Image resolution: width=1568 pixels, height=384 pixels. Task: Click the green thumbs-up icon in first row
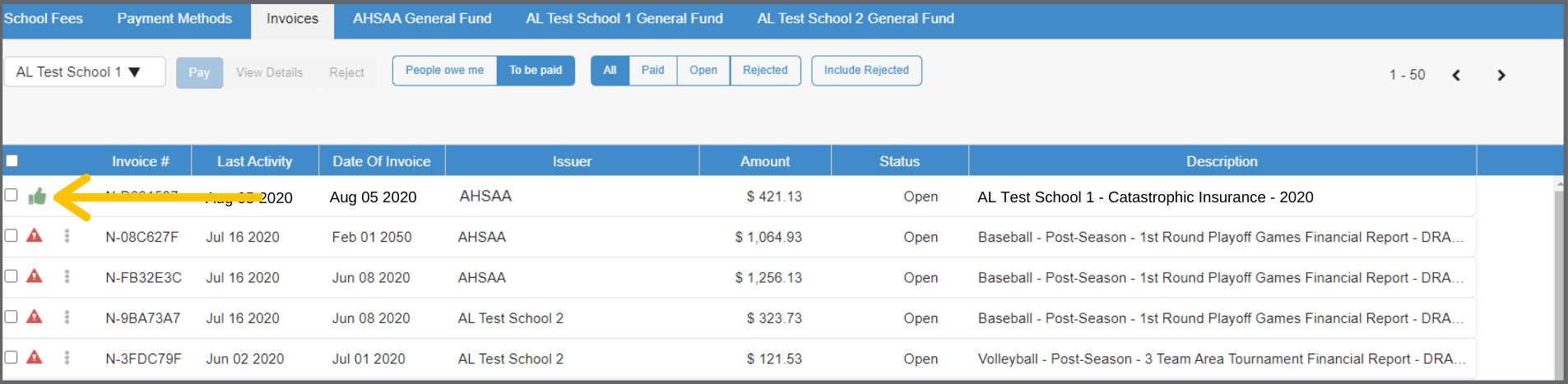pos(37,197)
